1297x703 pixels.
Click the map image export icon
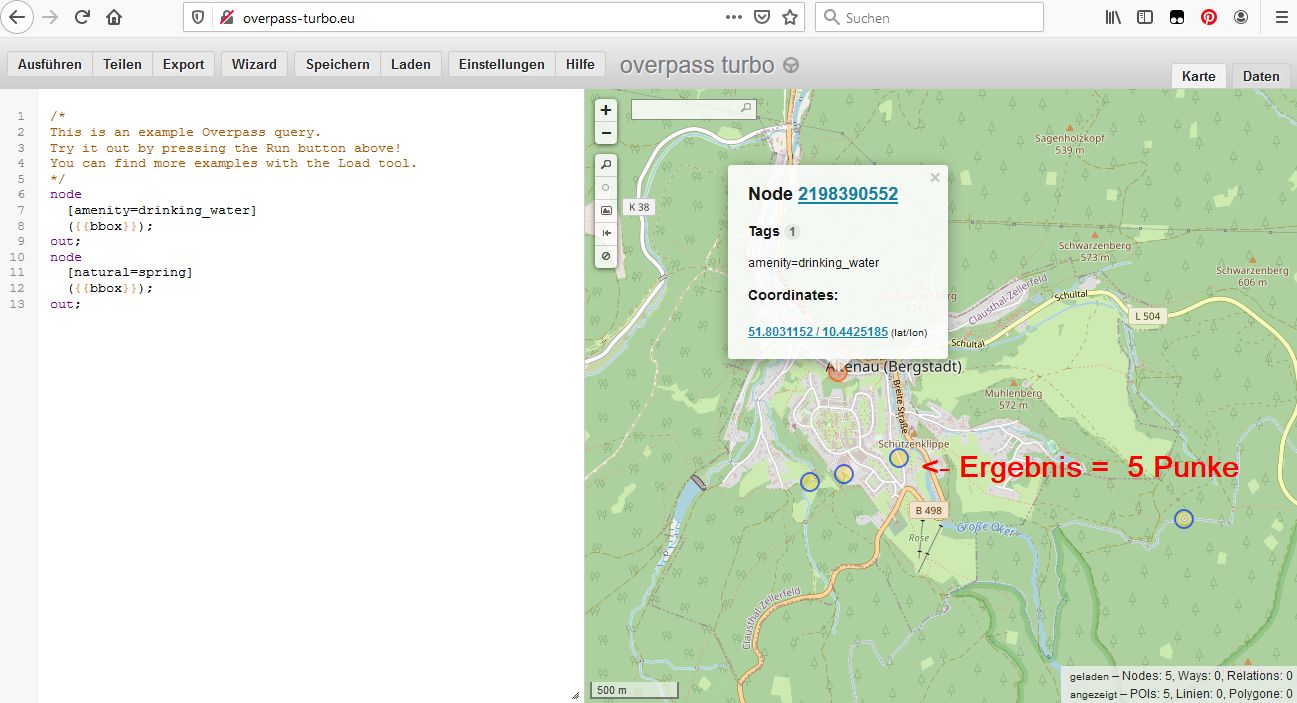tap(606, 211)
